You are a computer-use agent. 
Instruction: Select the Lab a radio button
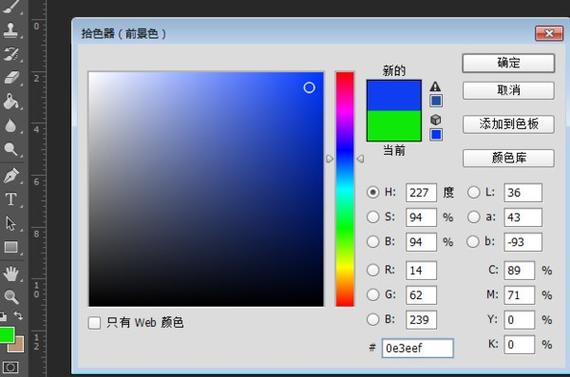coord(473,217)
